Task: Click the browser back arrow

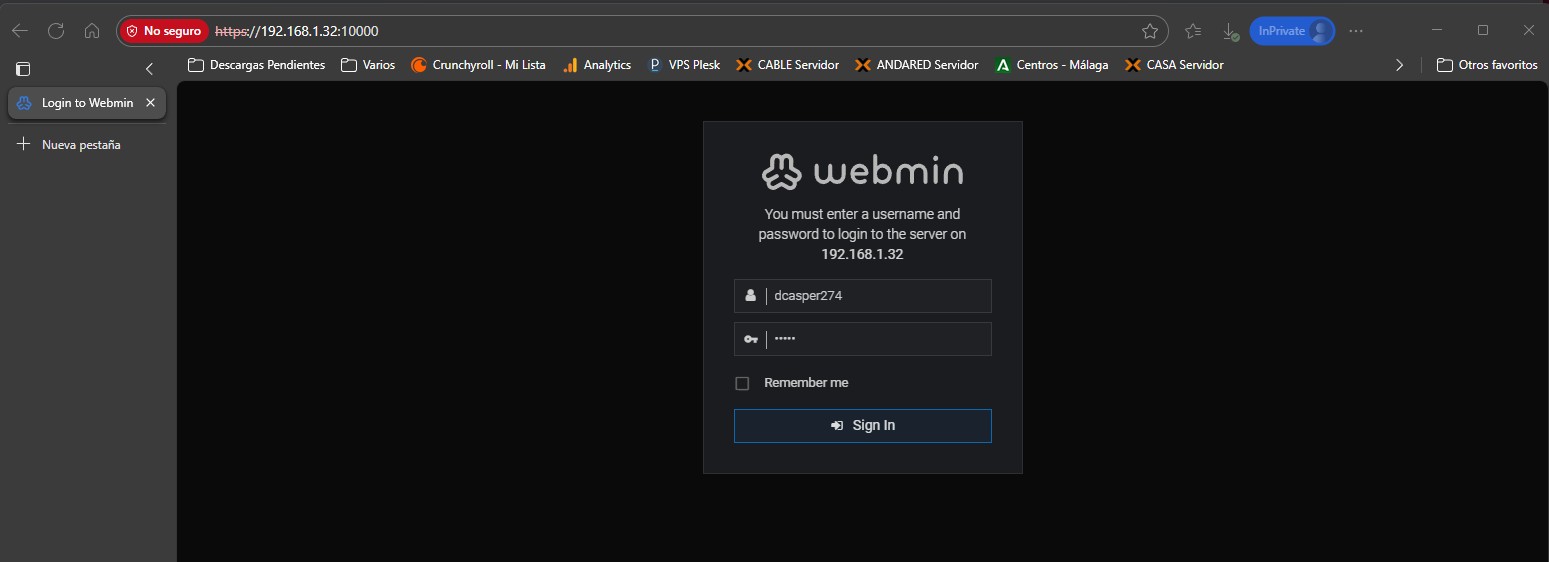Action: 20,31
